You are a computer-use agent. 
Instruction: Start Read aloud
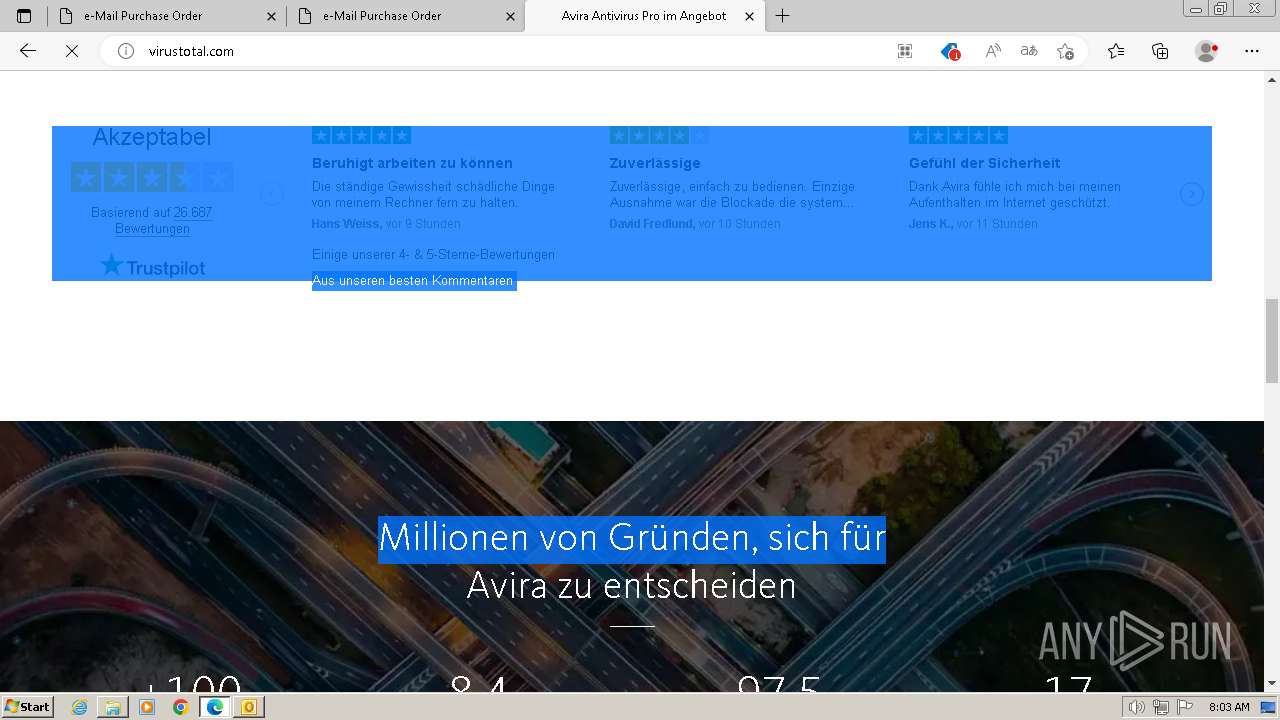pyautogui.click(x=993, y=51)
